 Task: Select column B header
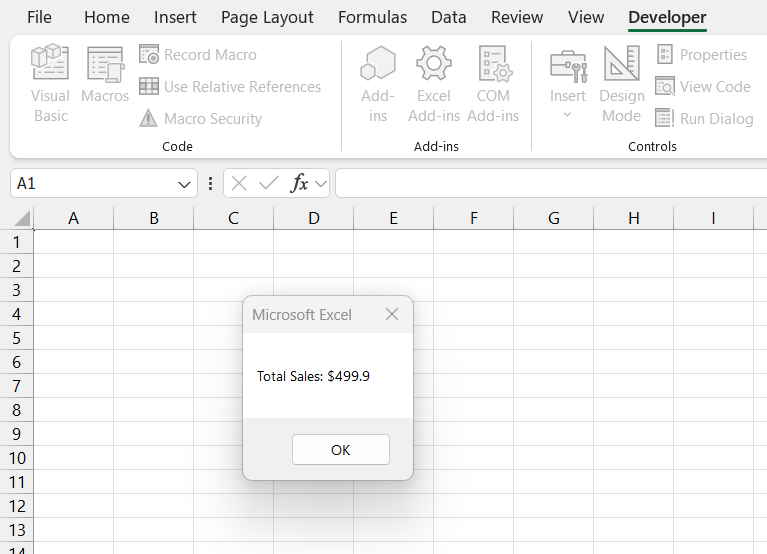pos(154,218)
